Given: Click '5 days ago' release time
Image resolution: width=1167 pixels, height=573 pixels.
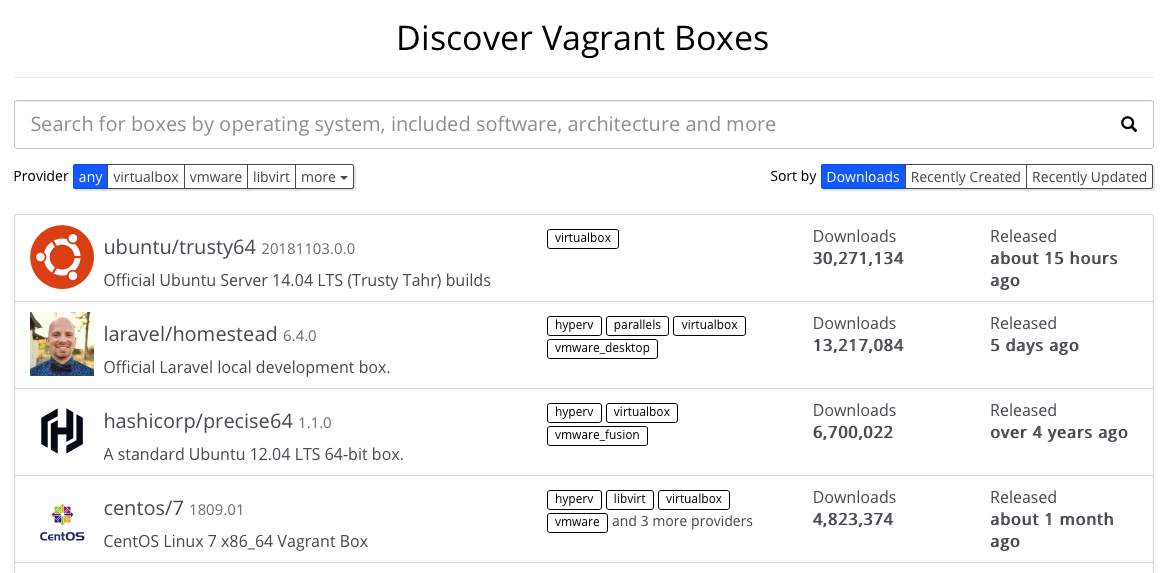Looking at the screenshot, I should [1034, 346].
